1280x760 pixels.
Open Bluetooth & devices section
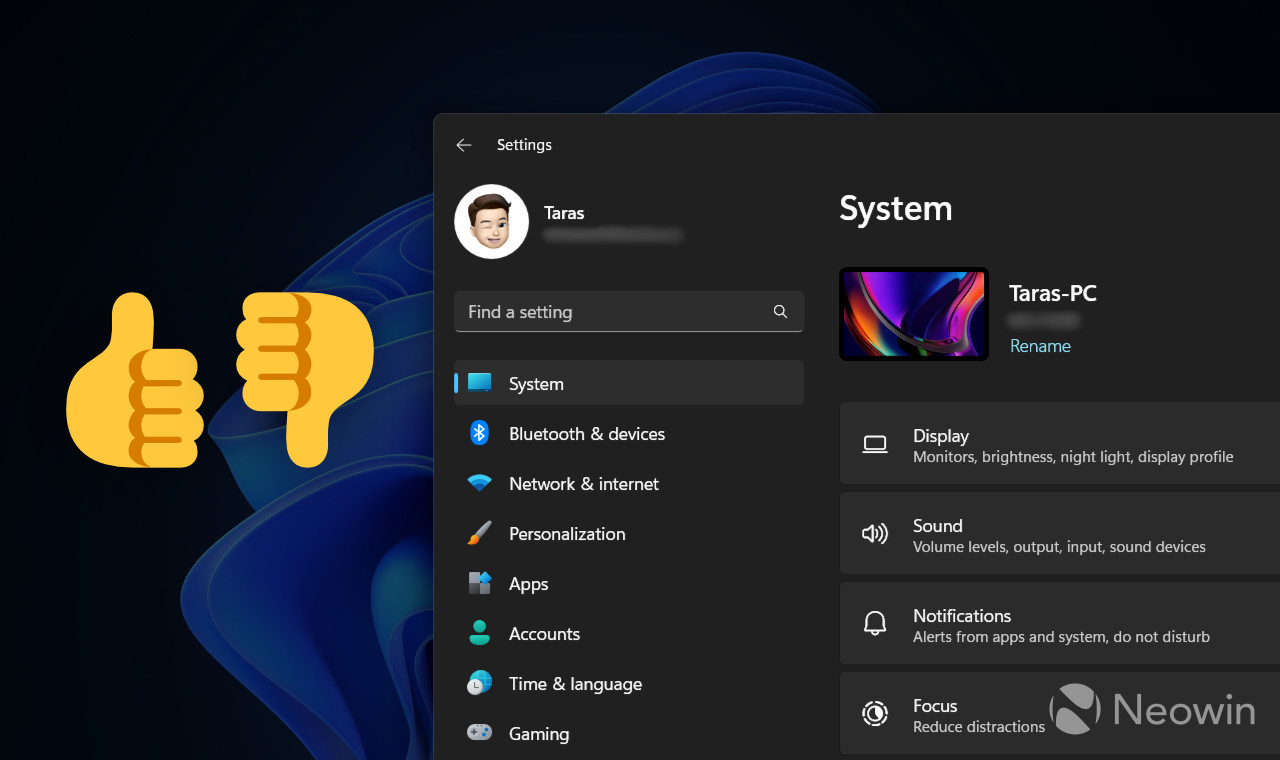629,433
